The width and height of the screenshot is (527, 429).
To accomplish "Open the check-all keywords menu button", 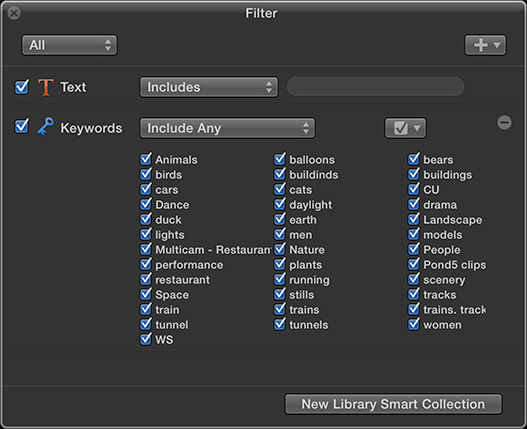I will coord(405,128).
